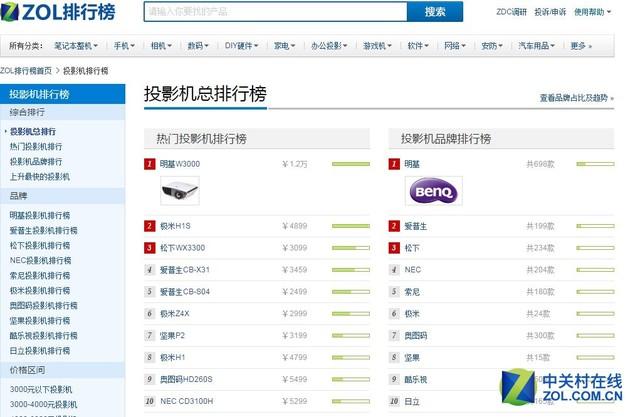Viewport: 640px width, 417px height.
Task: Open 索尼 brand in brand ranking
Action: pos(411,292)
